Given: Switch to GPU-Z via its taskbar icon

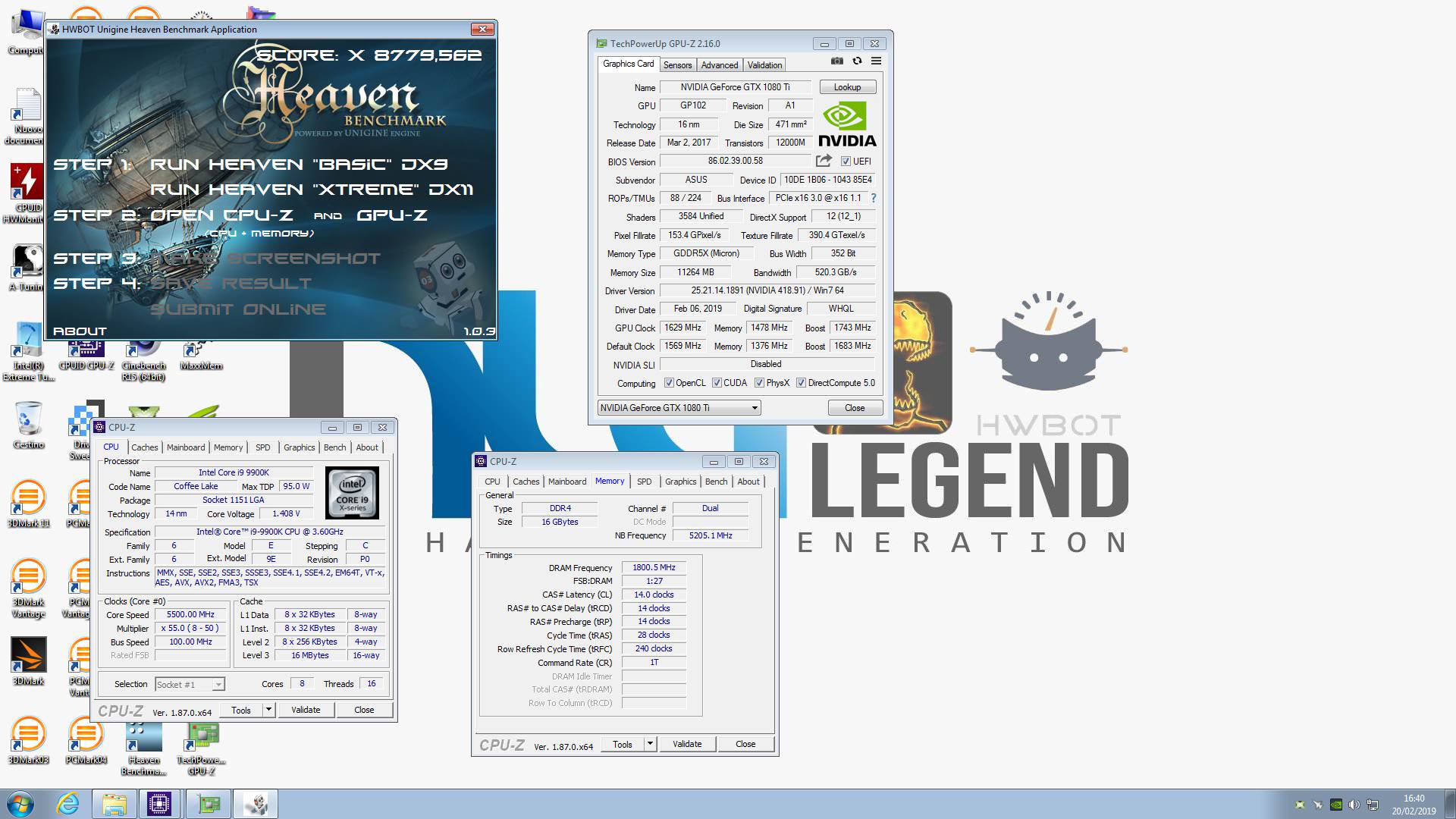Looking at the screenshot, I should [209, 804].
